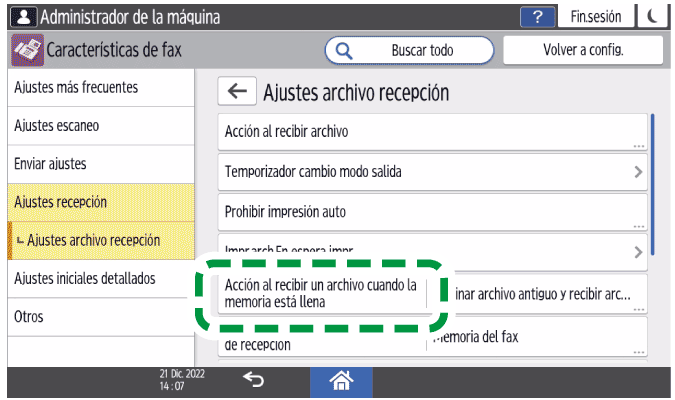Choose Enviar ajustes in left menu
Screen dimensions: 675x400
tap(97, 163)
